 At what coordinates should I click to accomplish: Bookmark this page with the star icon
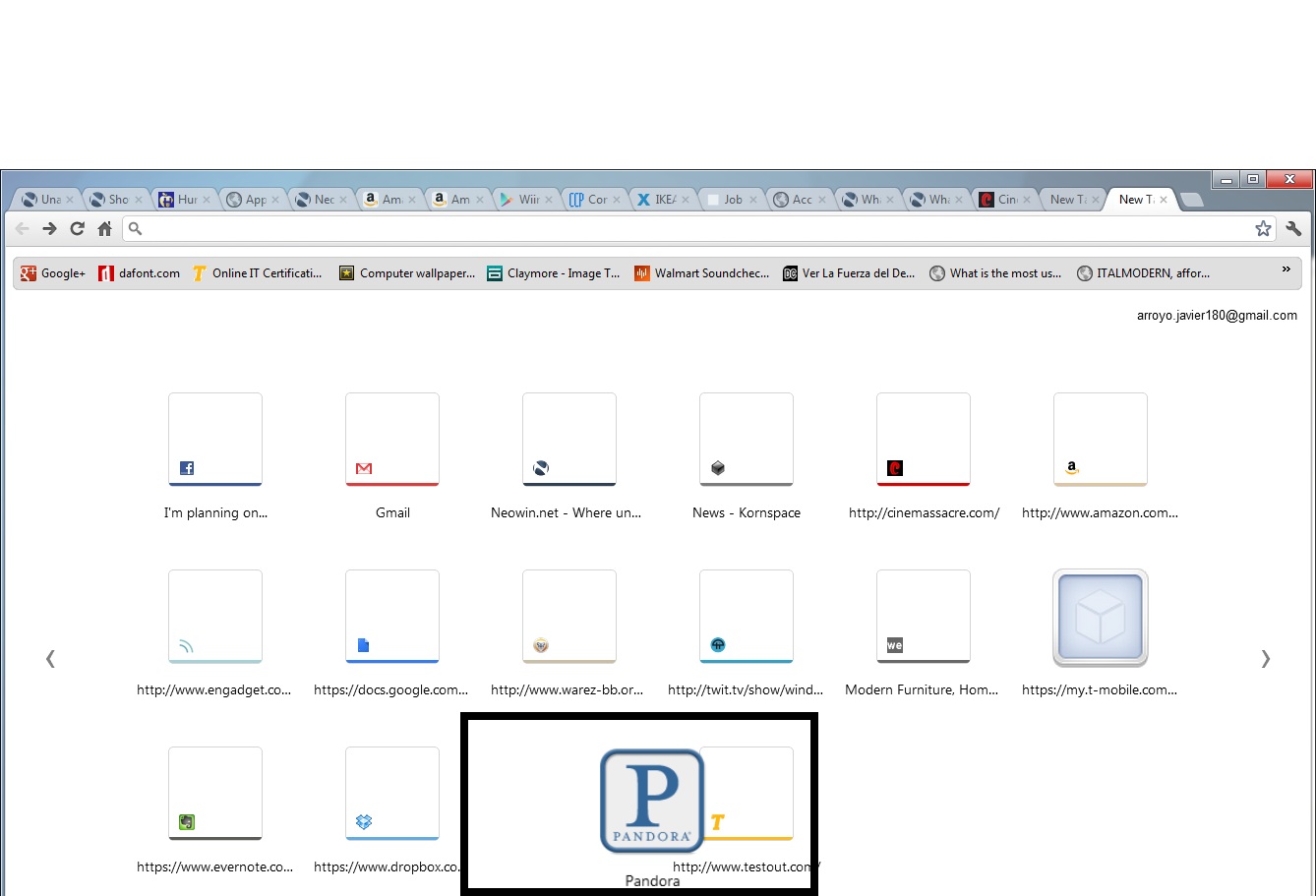[x=1263, y=229]
